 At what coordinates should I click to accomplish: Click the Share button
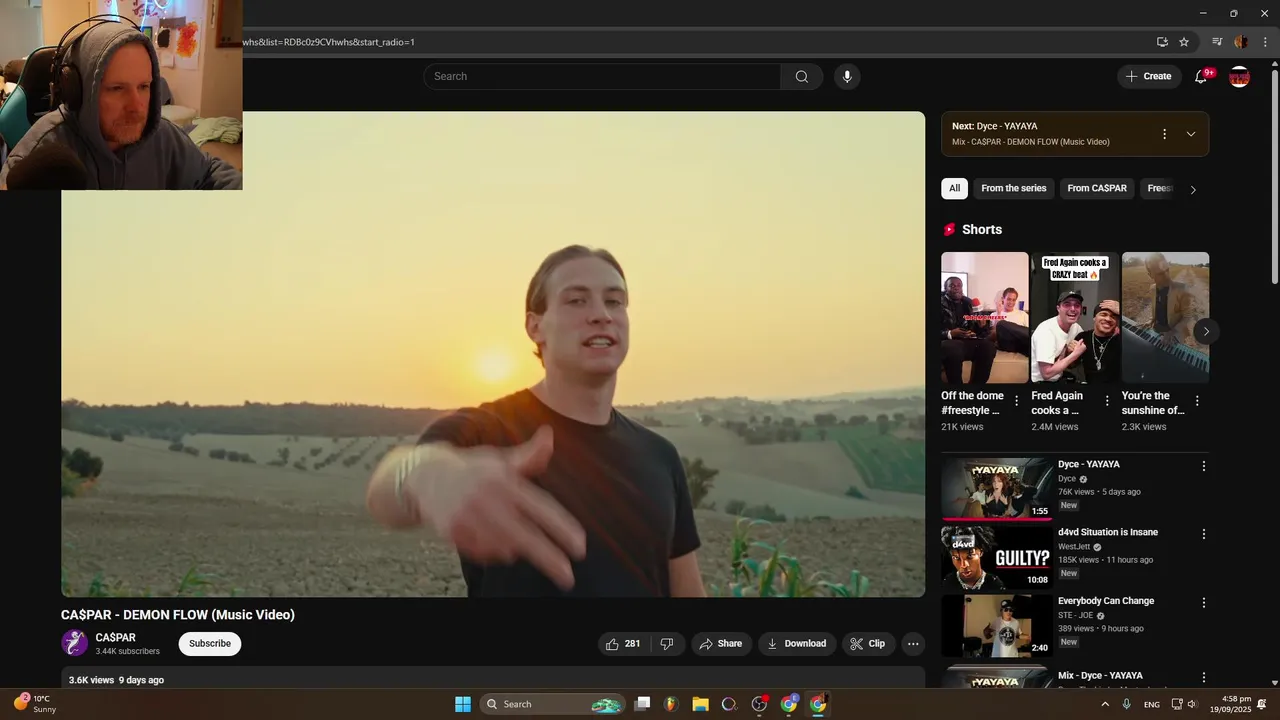click(x=720, y=644)
